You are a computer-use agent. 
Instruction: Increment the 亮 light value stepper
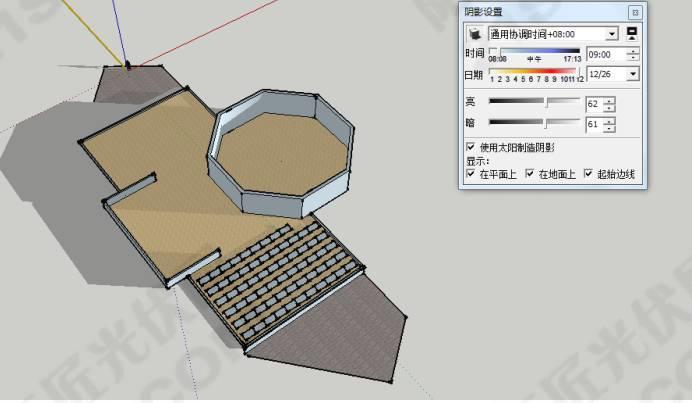[610, 100]
